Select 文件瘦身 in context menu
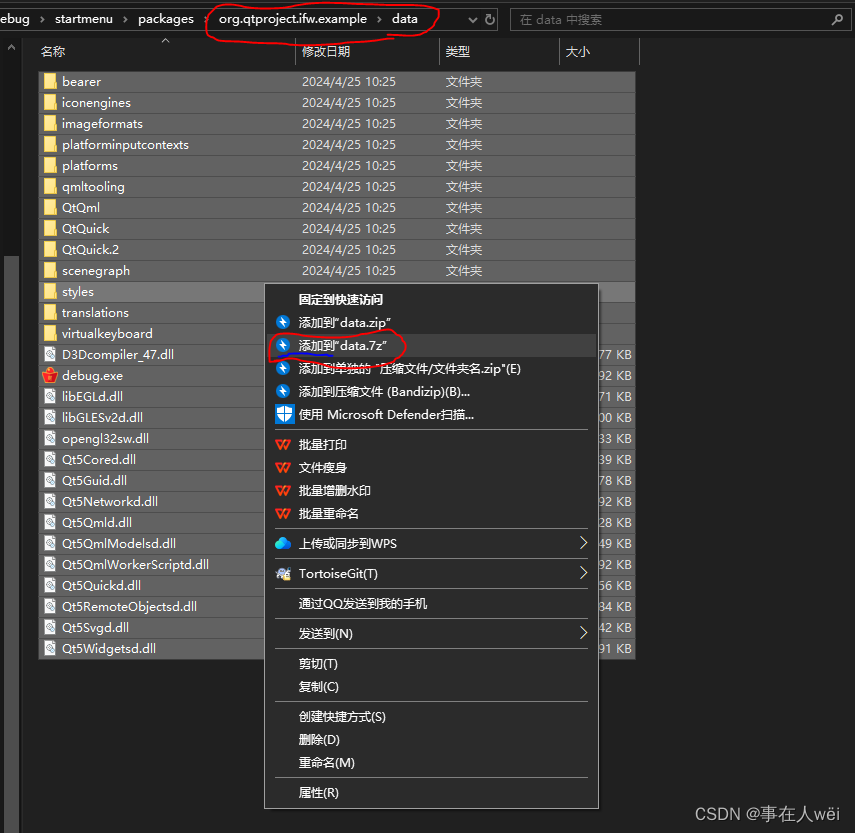Screen dimensions: 855x833 [x=431, y=468]
